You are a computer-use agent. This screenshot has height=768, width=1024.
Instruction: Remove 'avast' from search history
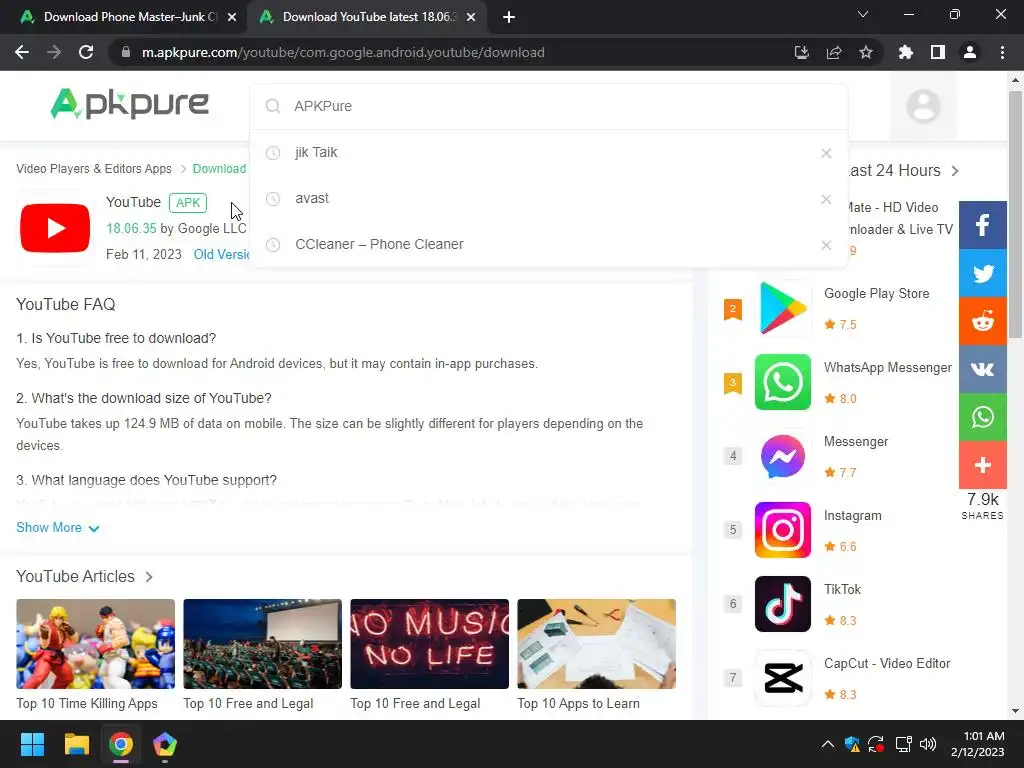coord(826,199)
